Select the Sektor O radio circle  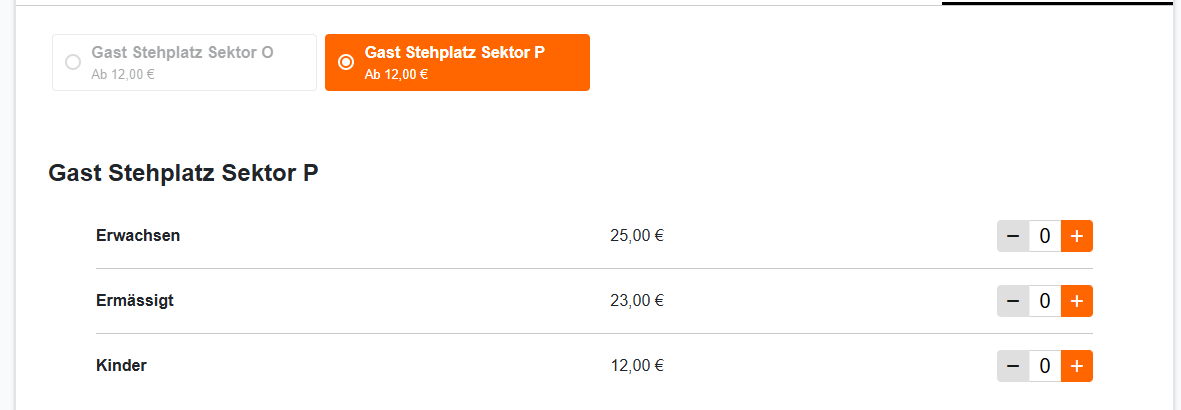point(73,62)
